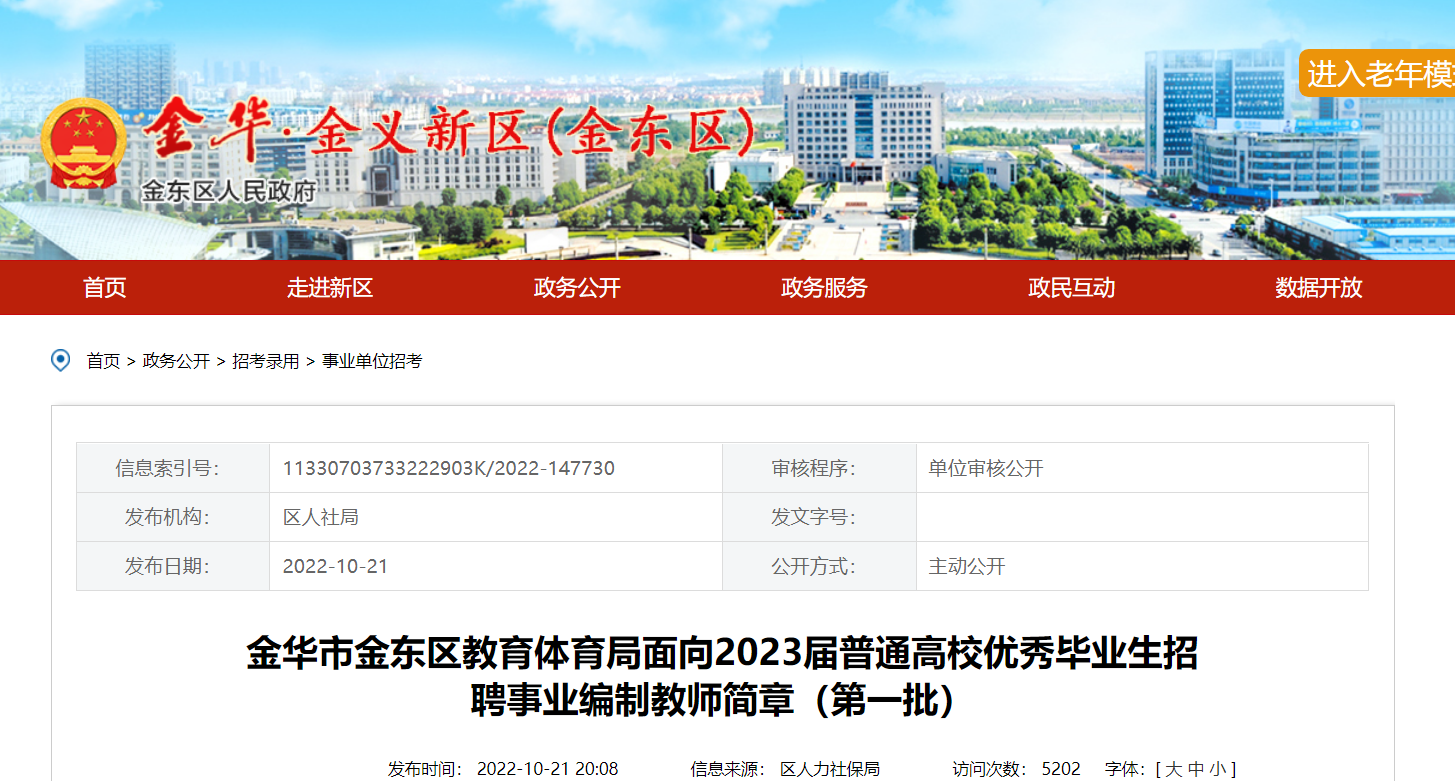Click the 区人力社保局 information source text

click(830, 769)
